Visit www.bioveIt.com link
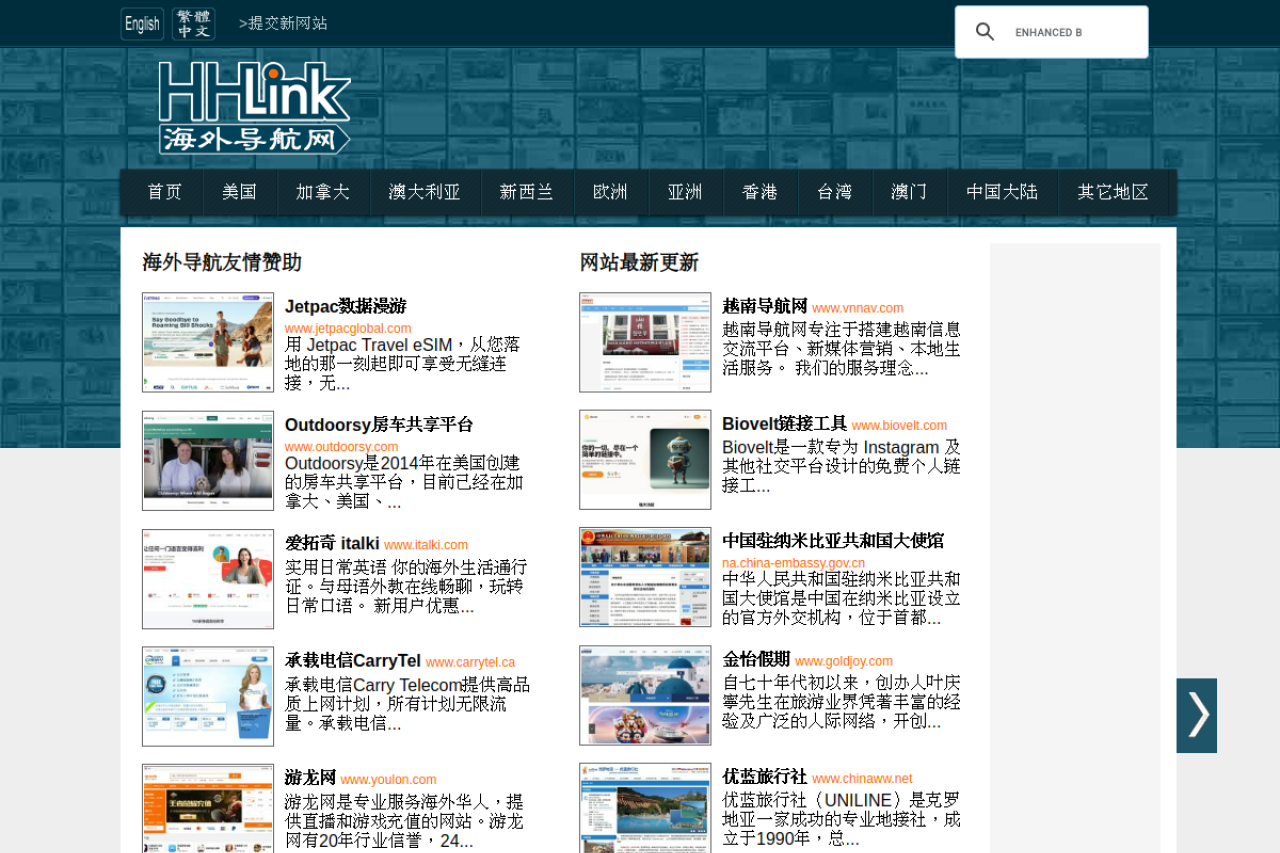Image resolution: width=1280 pixels, height=853 pixels. click(x=899, y=426)
